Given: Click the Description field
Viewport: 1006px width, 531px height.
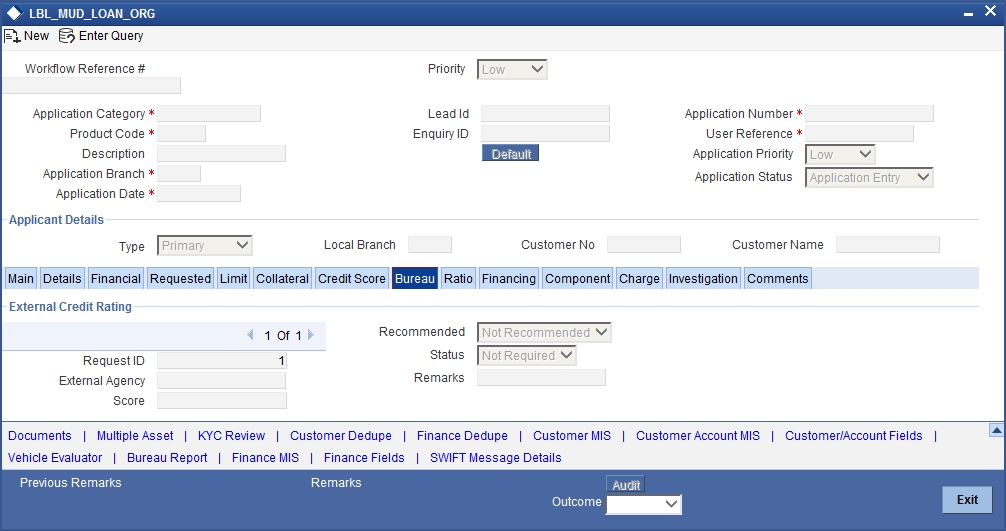Looking at the screenshot, I should point(221,153).
